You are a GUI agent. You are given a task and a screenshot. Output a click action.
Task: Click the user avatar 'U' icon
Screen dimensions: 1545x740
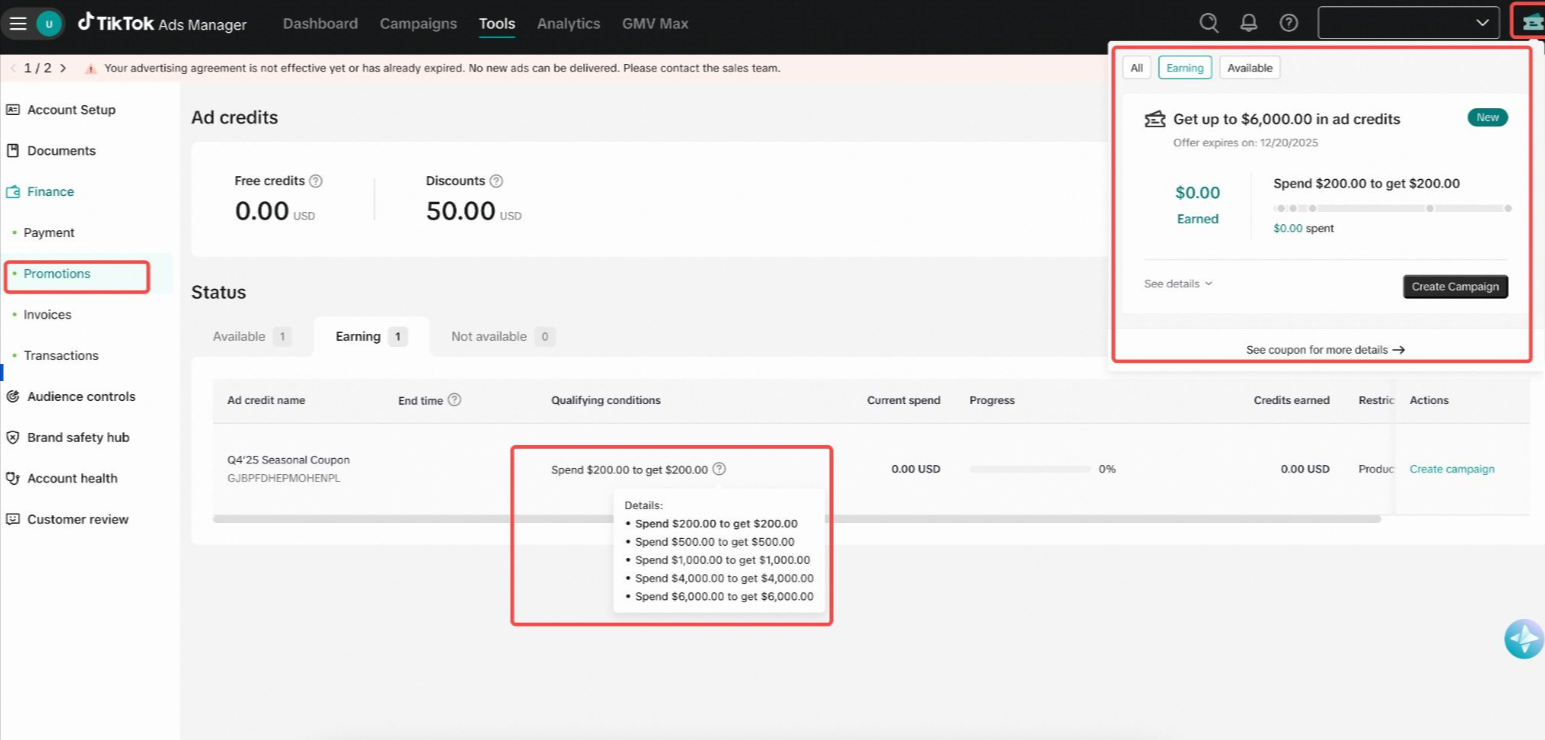pyautogui.click(x=48, y=23)
